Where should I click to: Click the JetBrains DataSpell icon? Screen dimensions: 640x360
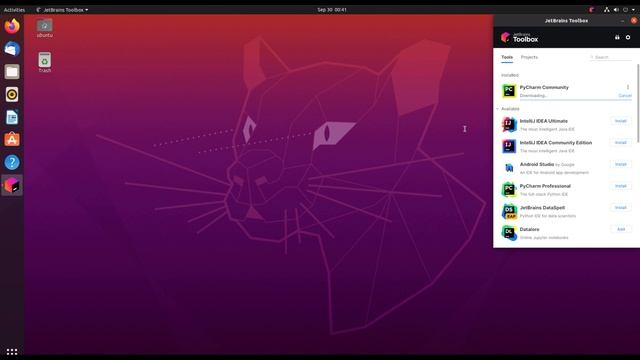point(509,211)
